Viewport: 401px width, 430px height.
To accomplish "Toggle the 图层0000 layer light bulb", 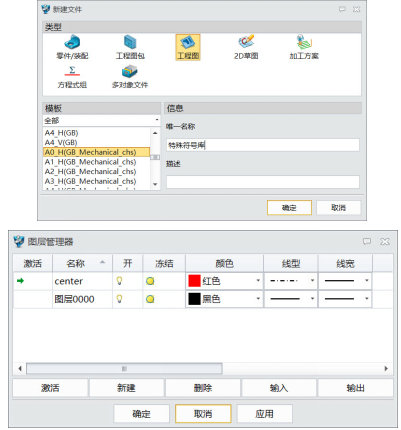I will point(119,299).
